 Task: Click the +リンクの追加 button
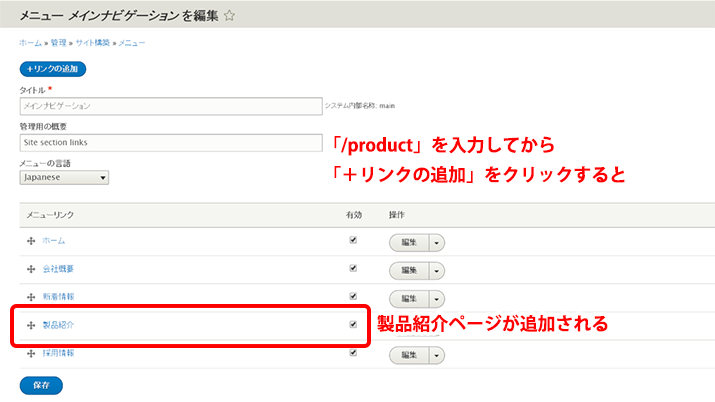tap(53, 69)
